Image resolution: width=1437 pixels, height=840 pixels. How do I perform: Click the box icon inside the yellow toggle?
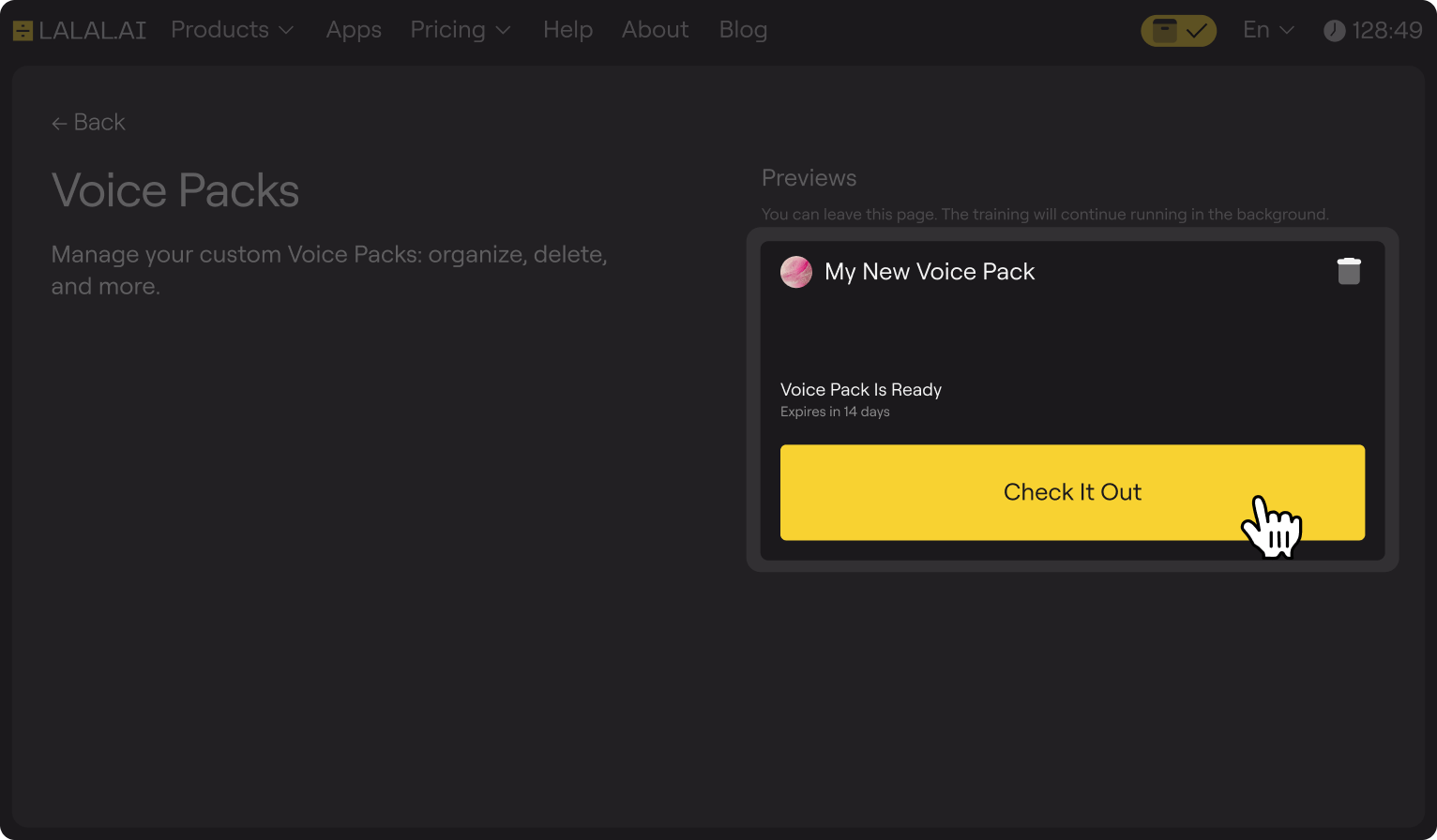coord(1164,31)
